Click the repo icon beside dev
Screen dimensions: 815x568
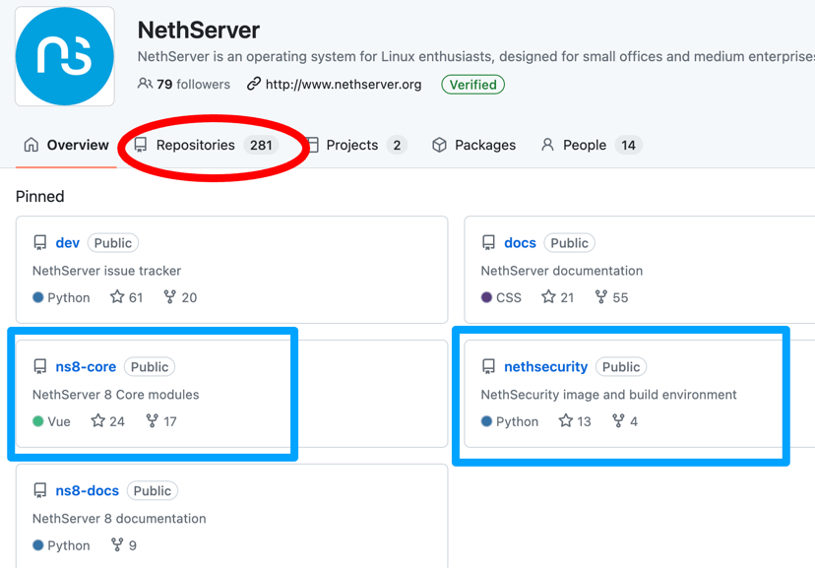[x=40, y=243]
